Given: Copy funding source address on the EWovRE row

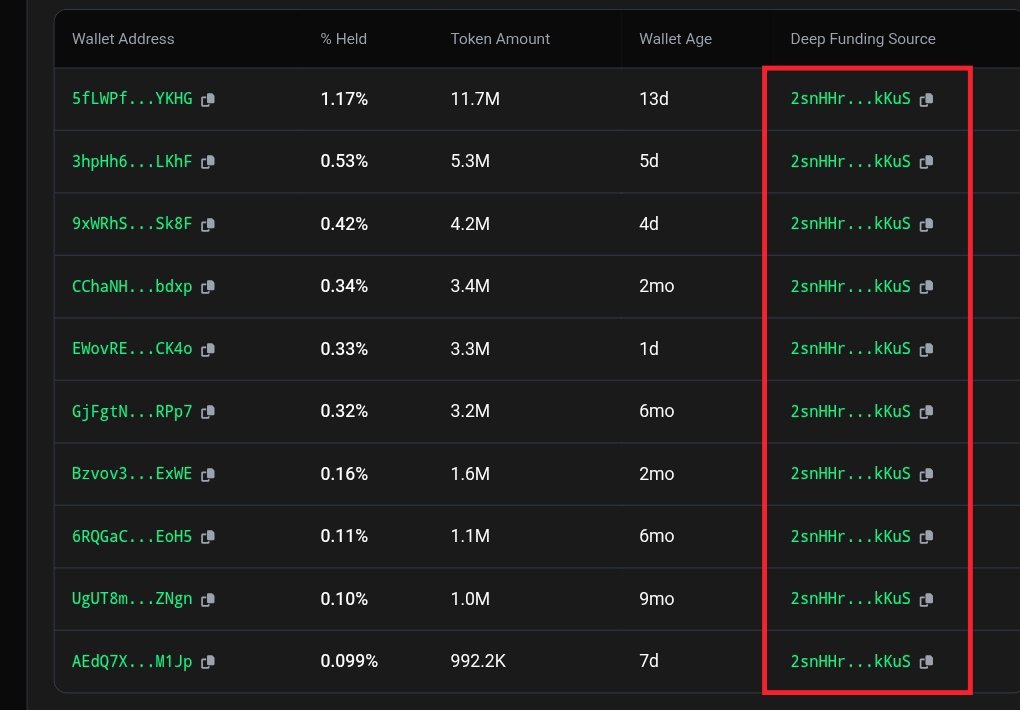Looking at the screenshot, I should click(x=926, y=348).
